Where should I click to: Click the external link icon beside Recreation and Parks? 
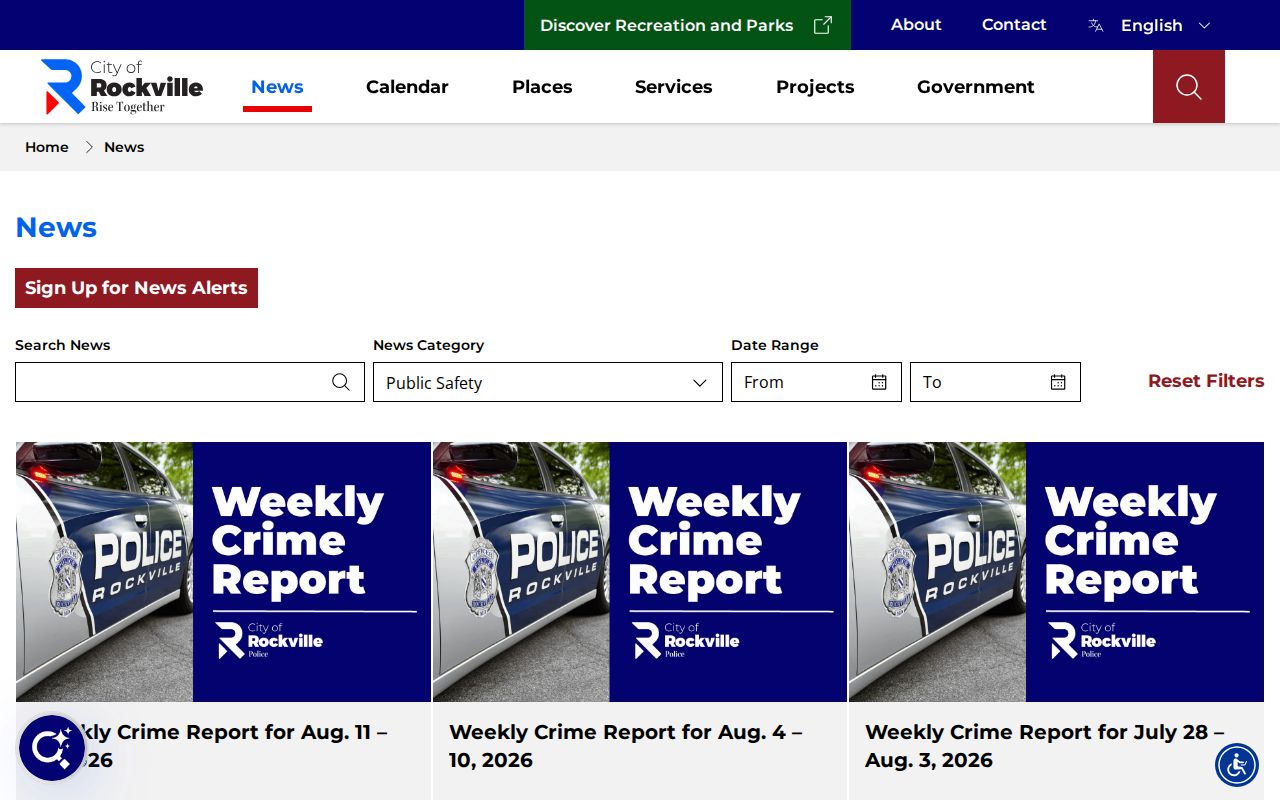tap(822, 25)
